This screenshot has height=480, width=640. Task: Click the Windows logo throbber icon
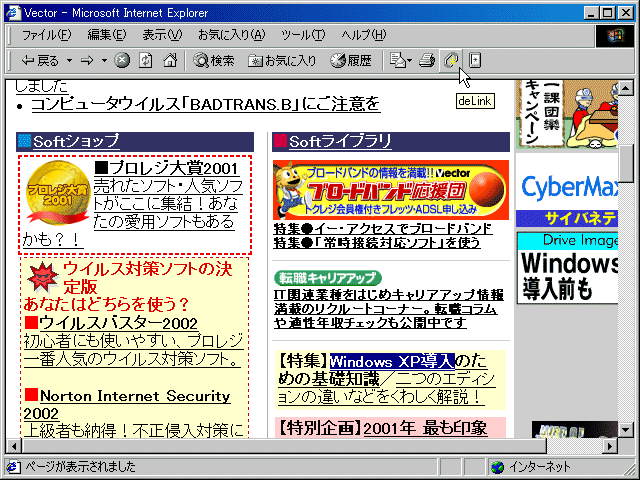(615, 36)
